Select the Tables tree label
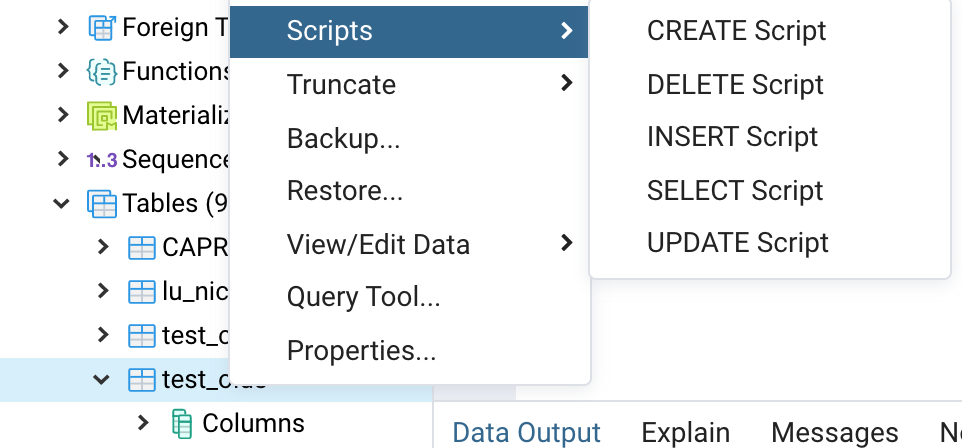 tap(176, 204)
